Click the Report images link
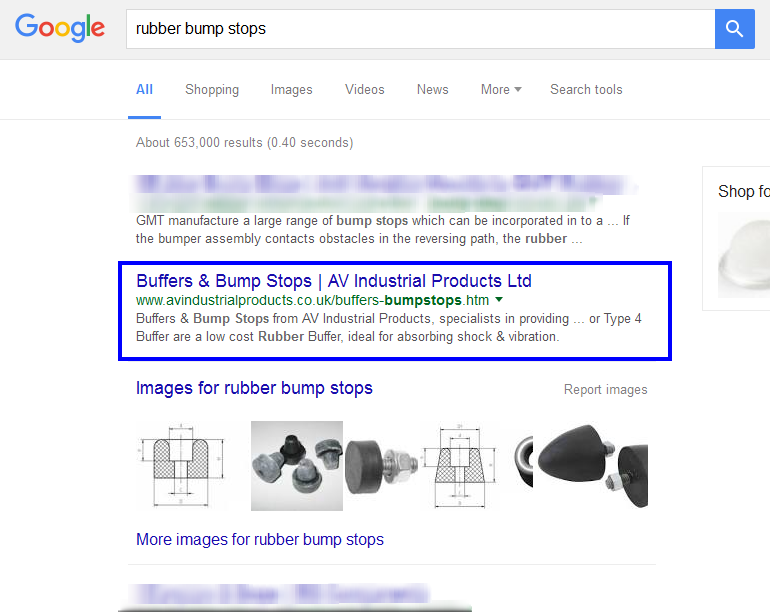The image size is (770, 612). tap(605, 389)
